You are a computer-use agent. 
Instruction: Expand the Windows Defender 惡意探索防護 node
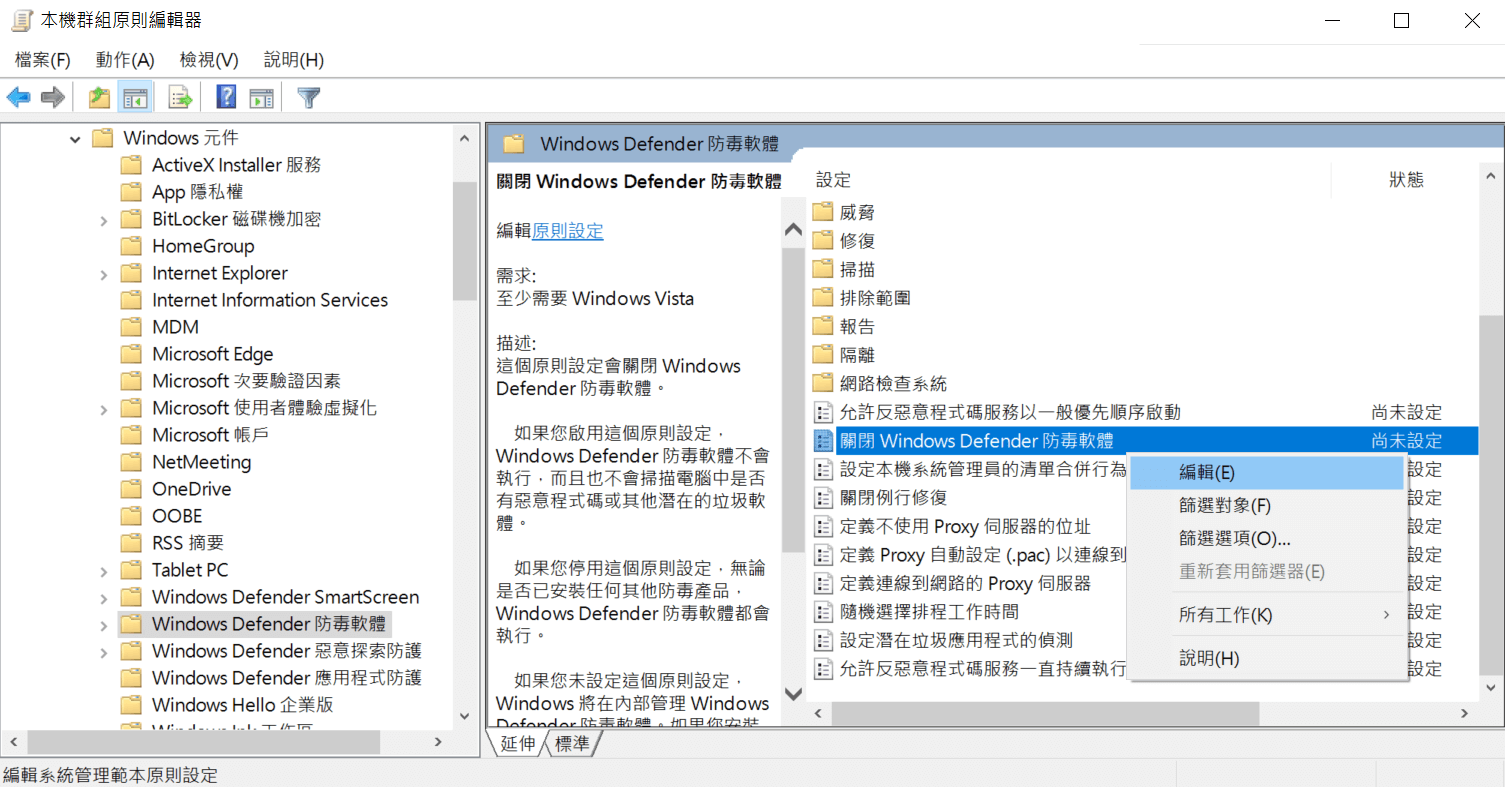pyautogui.click(x=104, y=651)
